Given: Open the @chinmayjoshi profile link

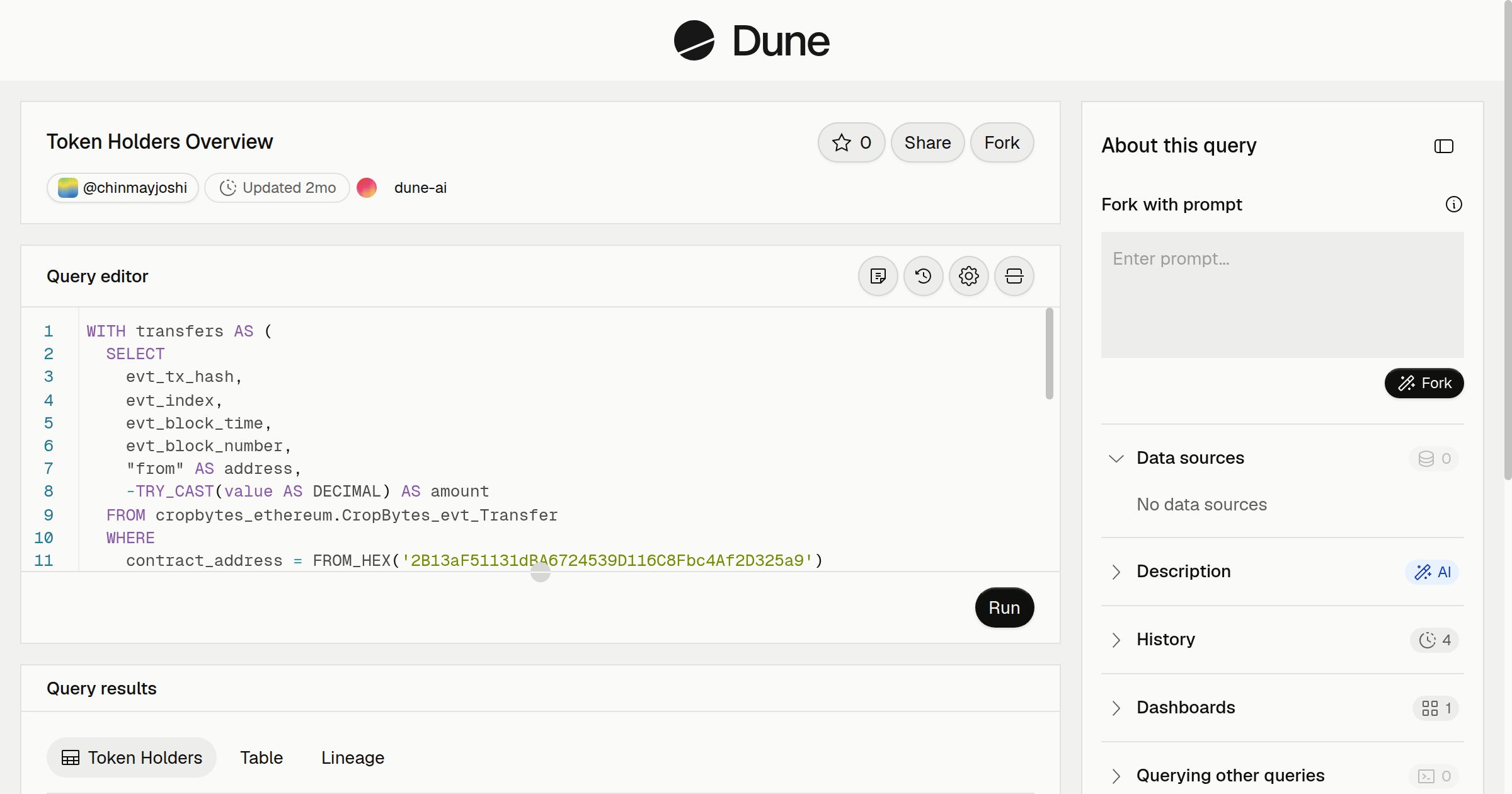Looking at the screenshot, I should (x=123, y=188).
